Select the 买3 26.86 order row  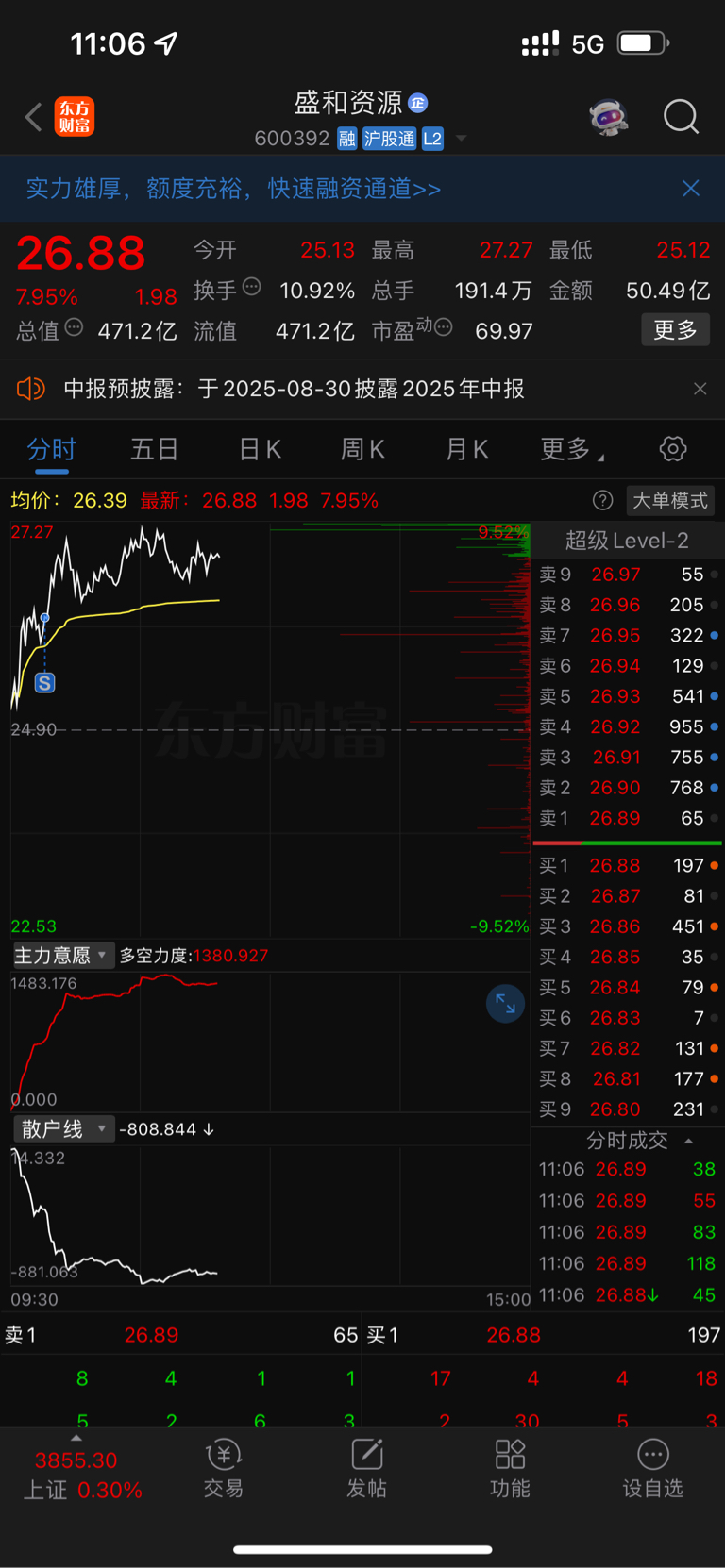[x=628, y=926]
